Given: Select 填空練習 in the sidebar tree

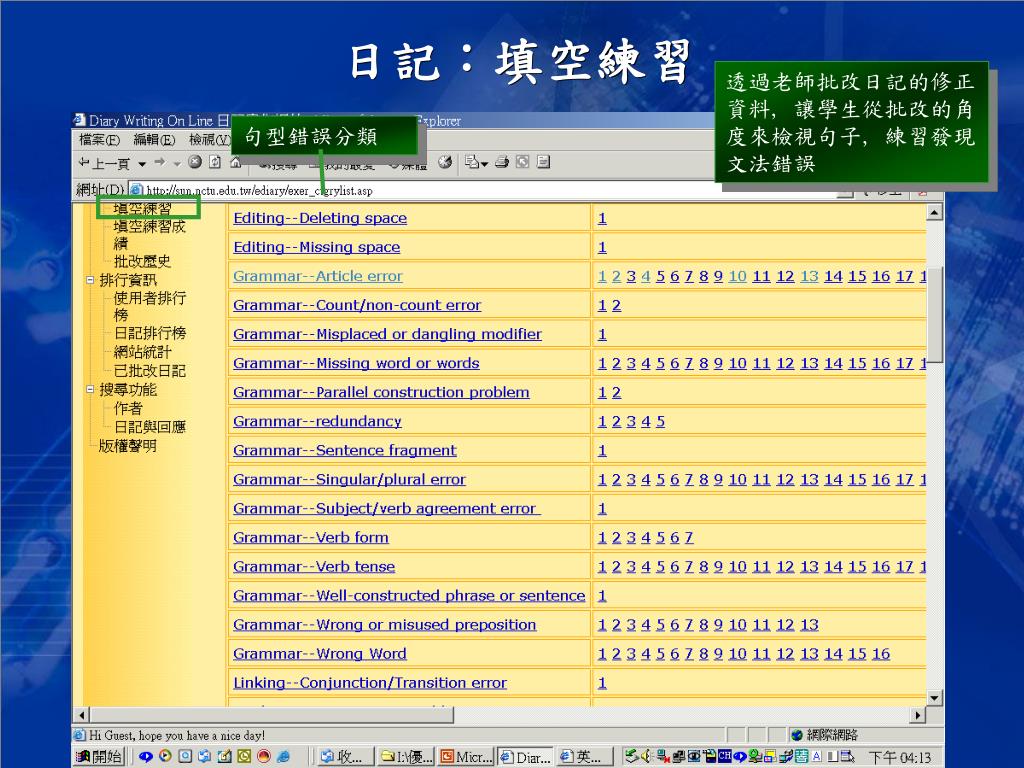Looking at the screenshot, I should [x=142, y=208].
